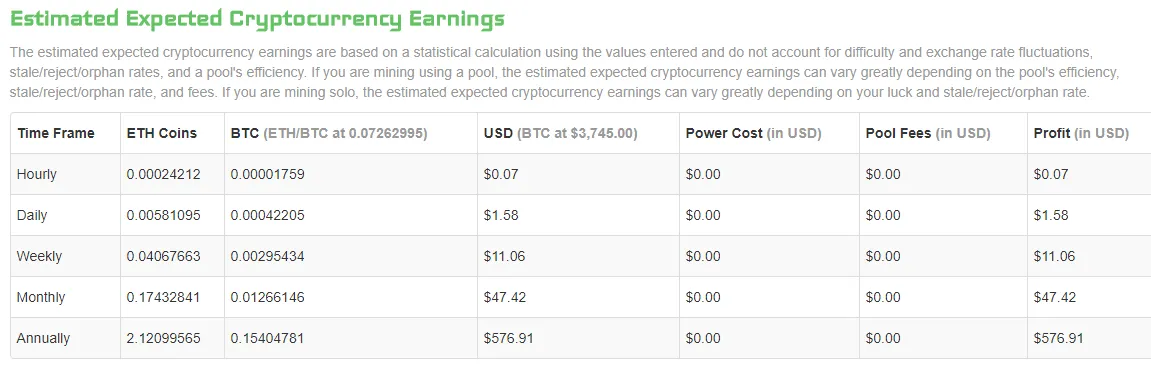Select the Power Cost column header
This screenshot has width=1151, height=367.
point(753,134)
